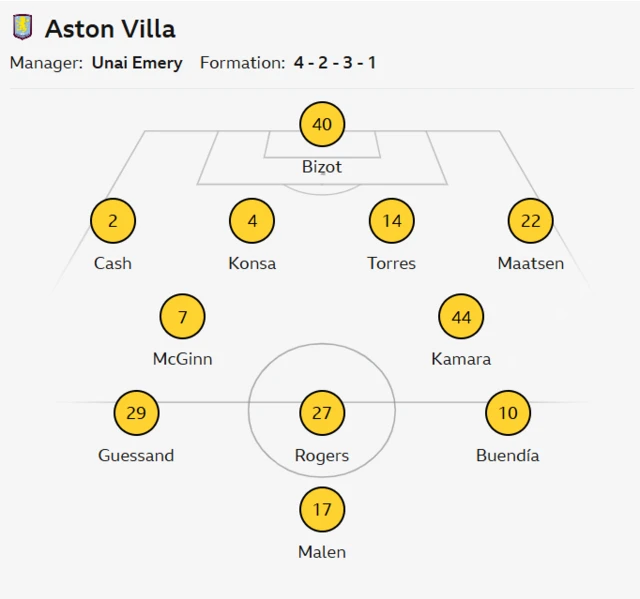
Task: Click Buendía's number 10 circle
Action: coord(508,413)
